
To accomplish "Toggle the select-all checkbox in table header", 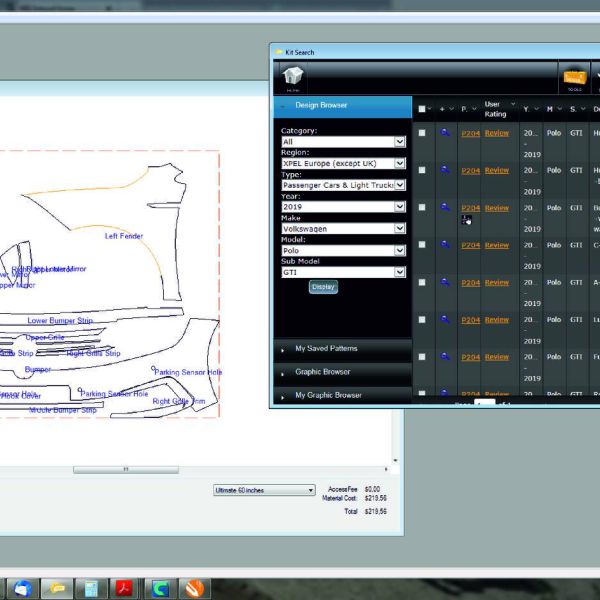I will (422, 108).
